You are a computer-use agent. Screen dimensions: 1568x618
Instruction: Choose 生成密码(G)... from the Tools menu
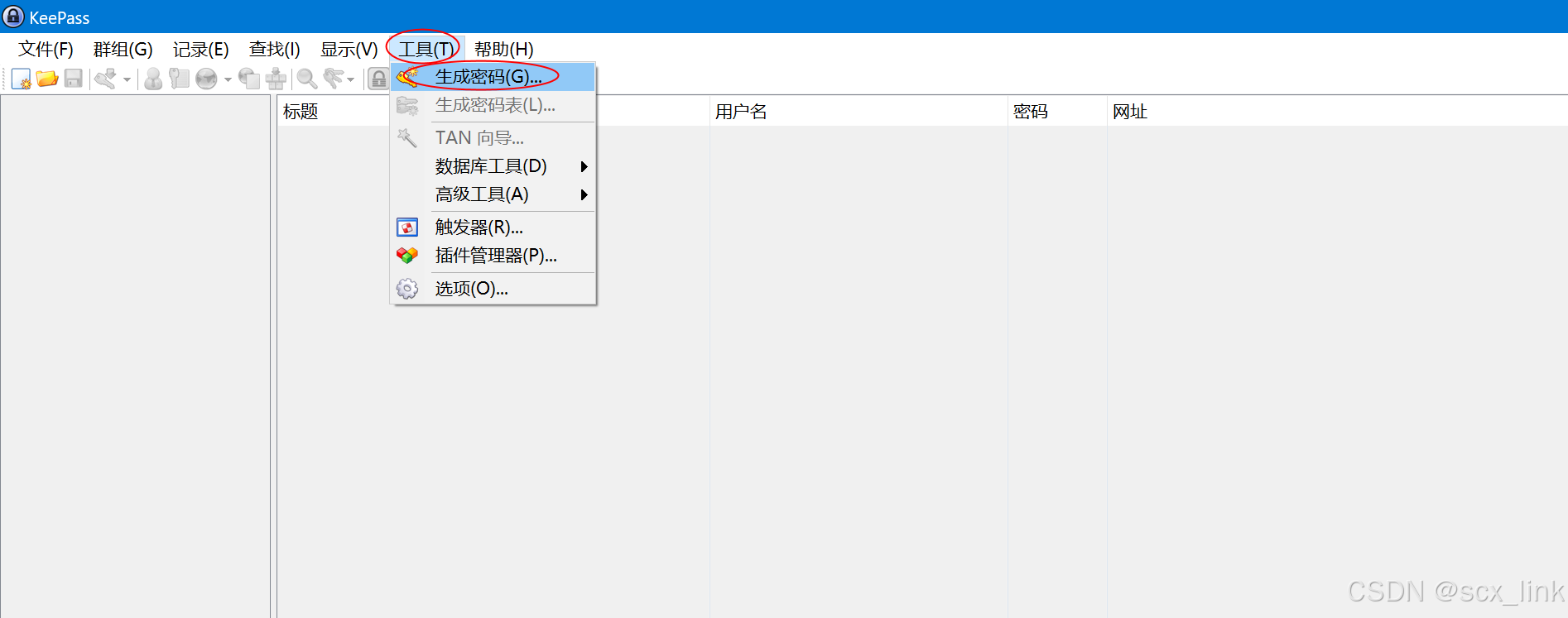[493, 77]
